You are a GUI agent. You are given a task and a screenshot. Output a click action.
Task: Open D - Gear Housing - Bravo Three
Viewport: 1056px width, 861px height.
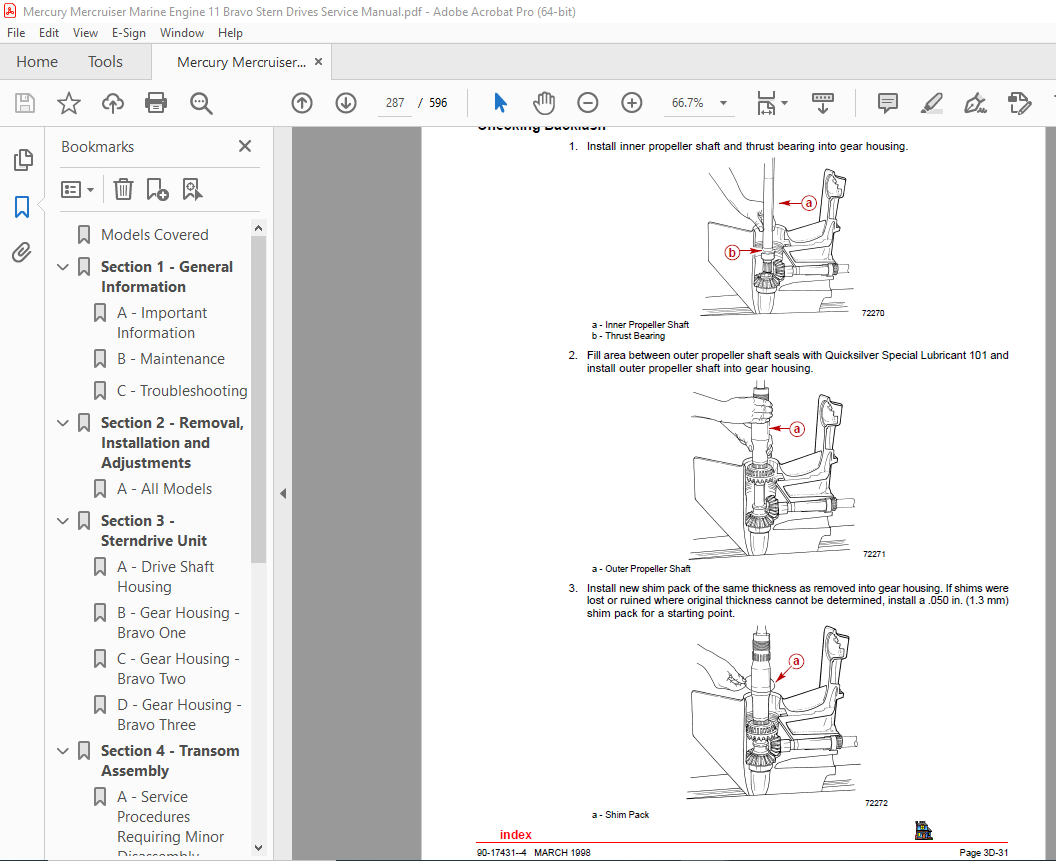tap(178, 714)
